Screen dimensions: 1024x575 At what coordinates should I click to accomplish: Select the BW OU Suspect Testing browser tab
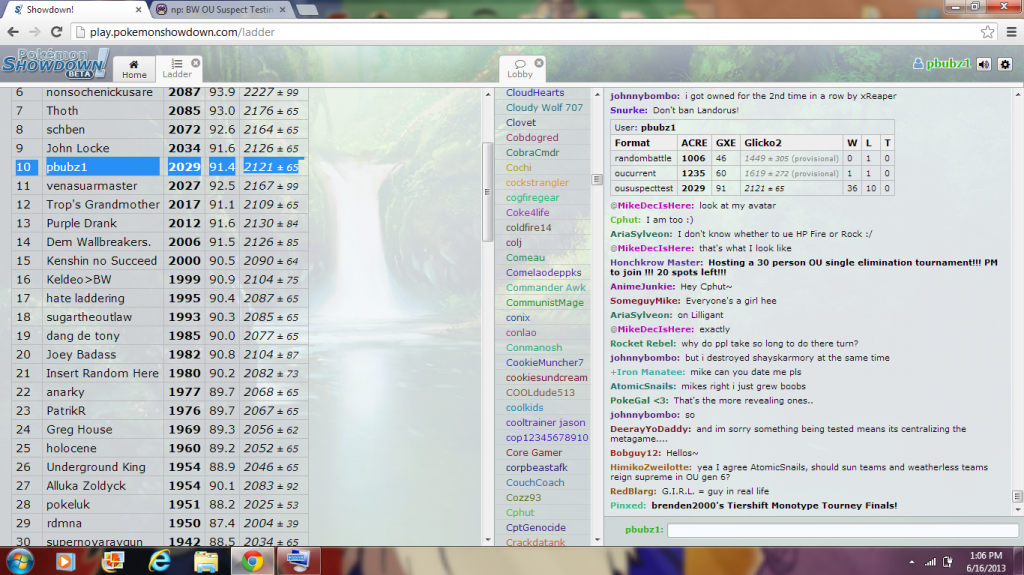pyautogui.click(x=220, y=10)
